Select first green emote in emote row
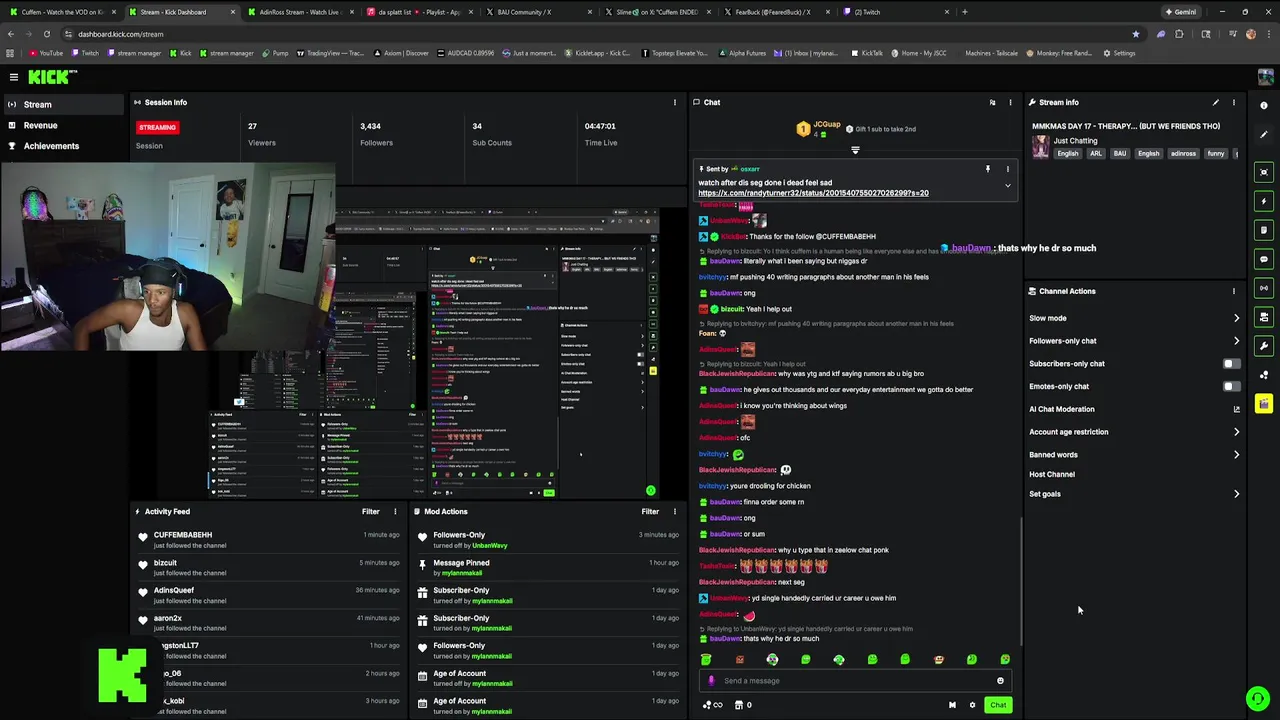Screen dimensions: 1280x720 [x=706, y=660]
